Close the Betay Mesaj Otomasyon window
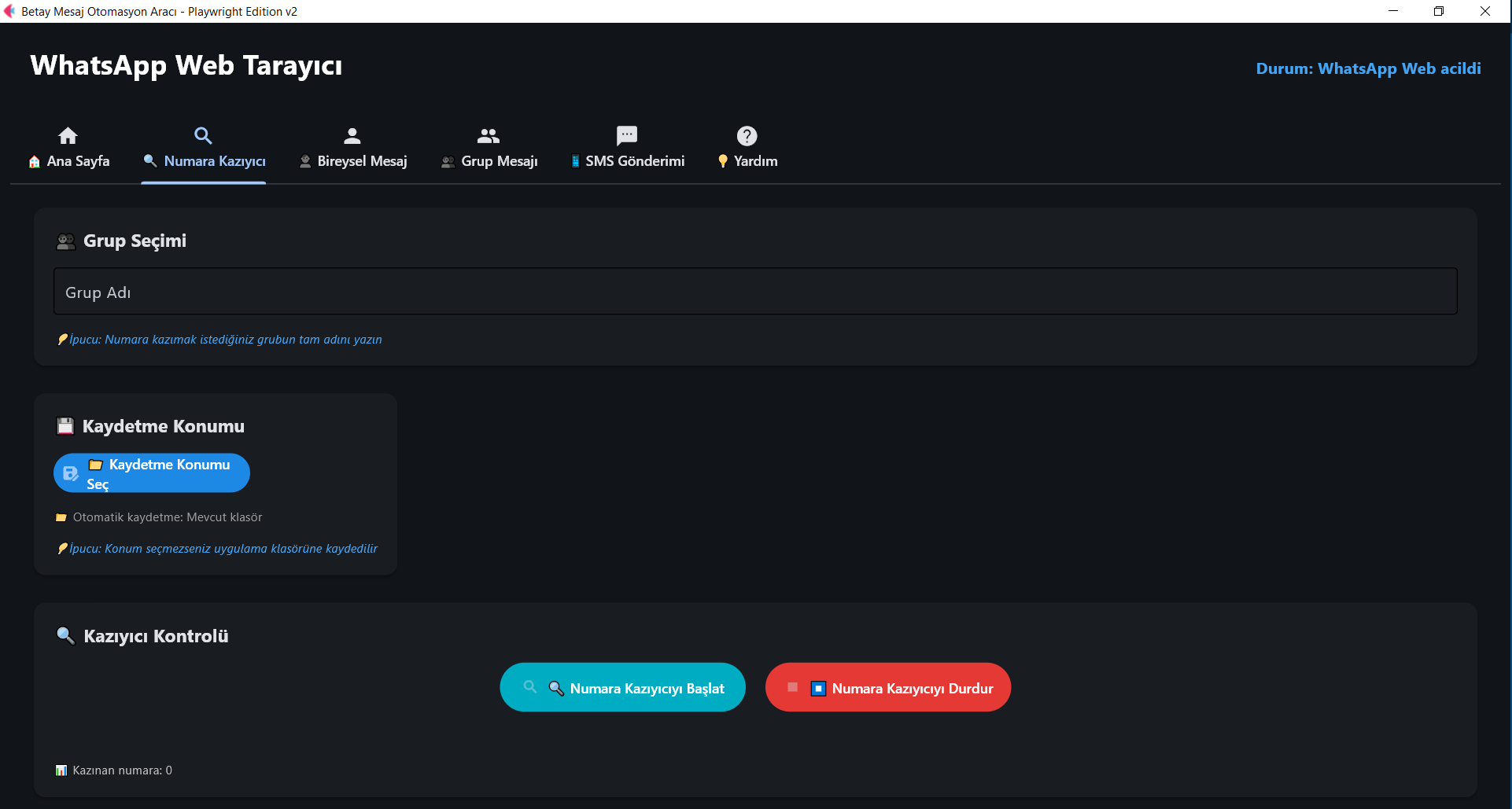Viewport: 1512px width, 809px height. (1485, 11)
